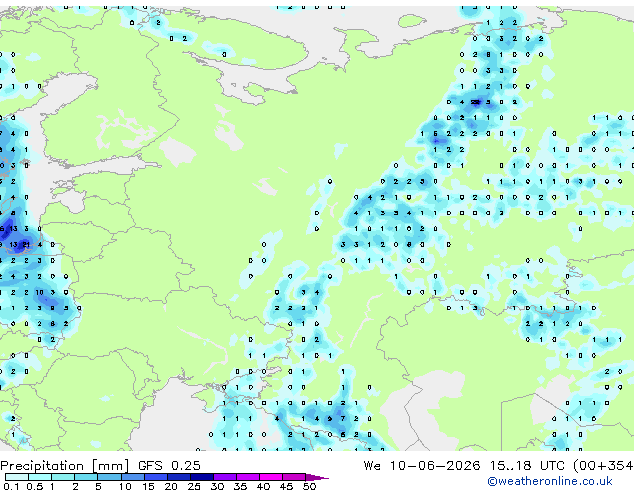Pick the 1–2 mm legend color swatch

[63, 477]
